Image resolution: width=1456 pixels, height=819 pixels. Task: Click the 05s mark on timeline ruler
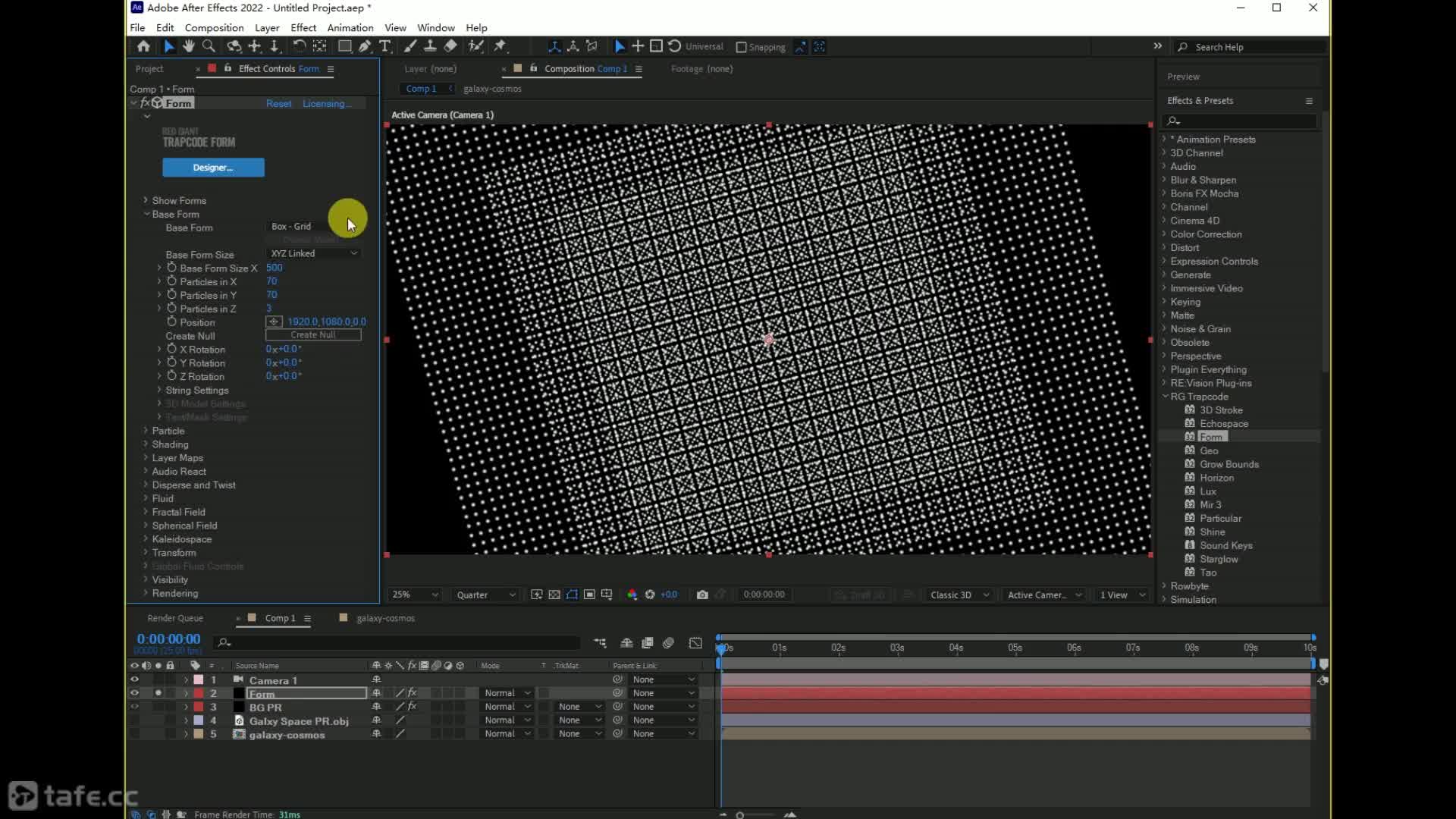pyautogui.click(x=1015, y=648)
